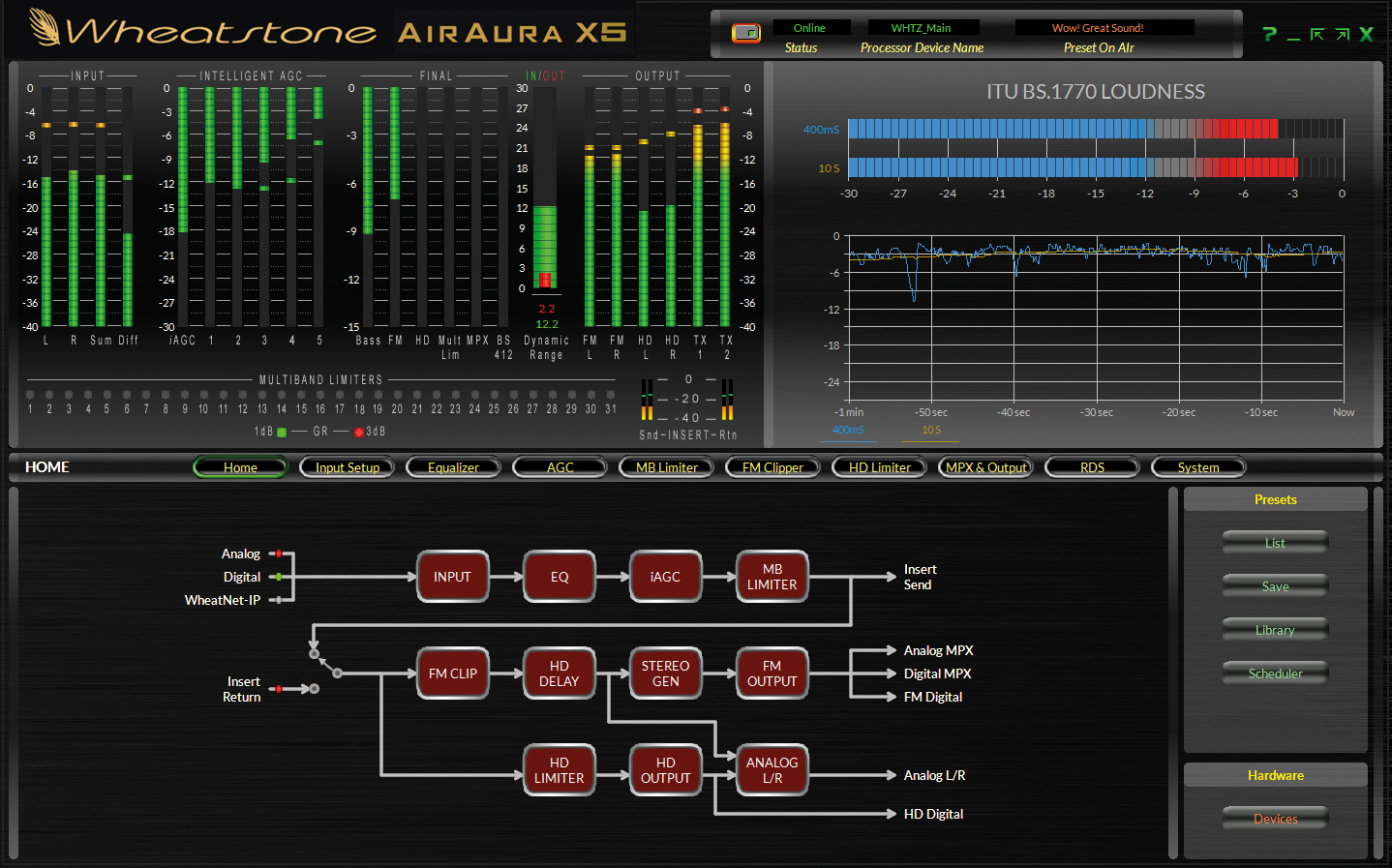This screenshot has width=1392, height=868.
Task: Switch to the Home tab
Action: [241, 467]
